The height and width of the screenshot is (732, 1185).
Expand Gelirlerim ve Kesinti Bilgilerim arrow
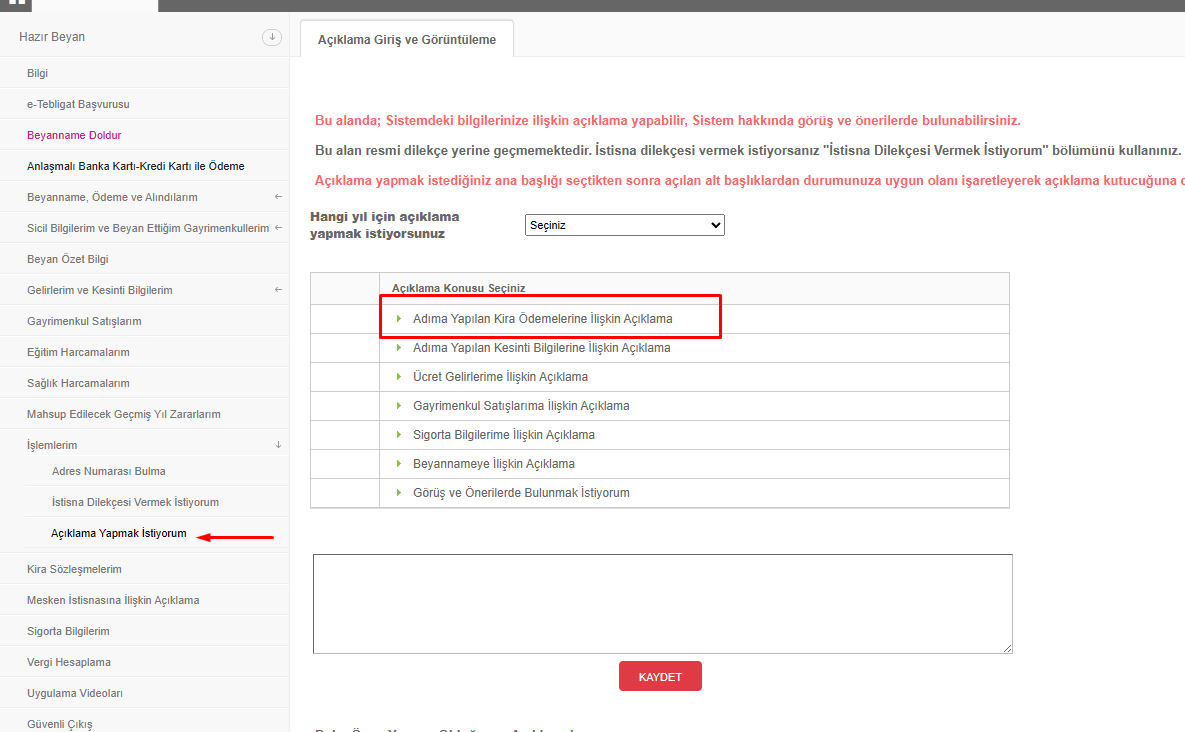[x=278, y=289]
